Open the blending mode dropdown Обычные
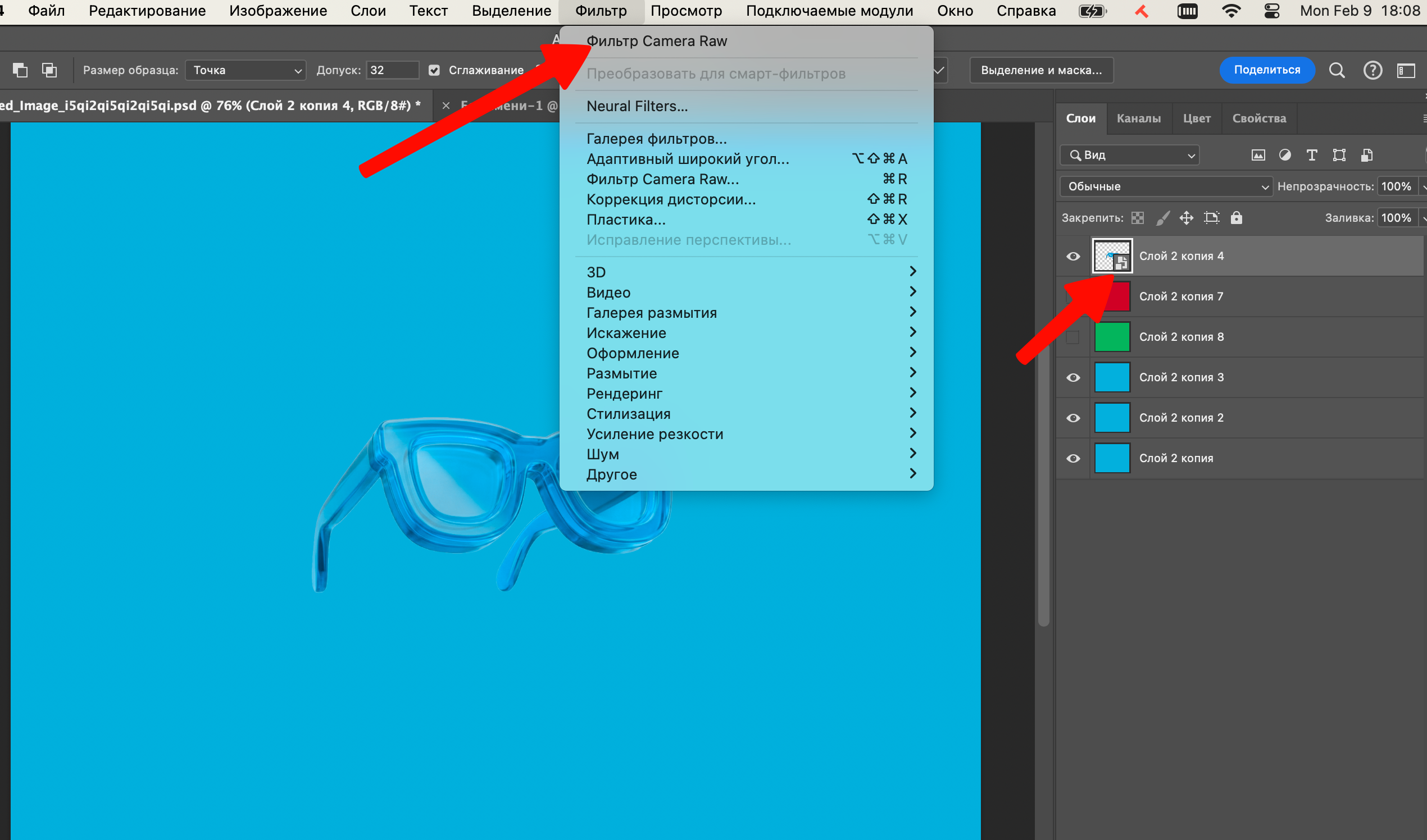This screenshot has height=840, width=1427. click(1165, 186)
